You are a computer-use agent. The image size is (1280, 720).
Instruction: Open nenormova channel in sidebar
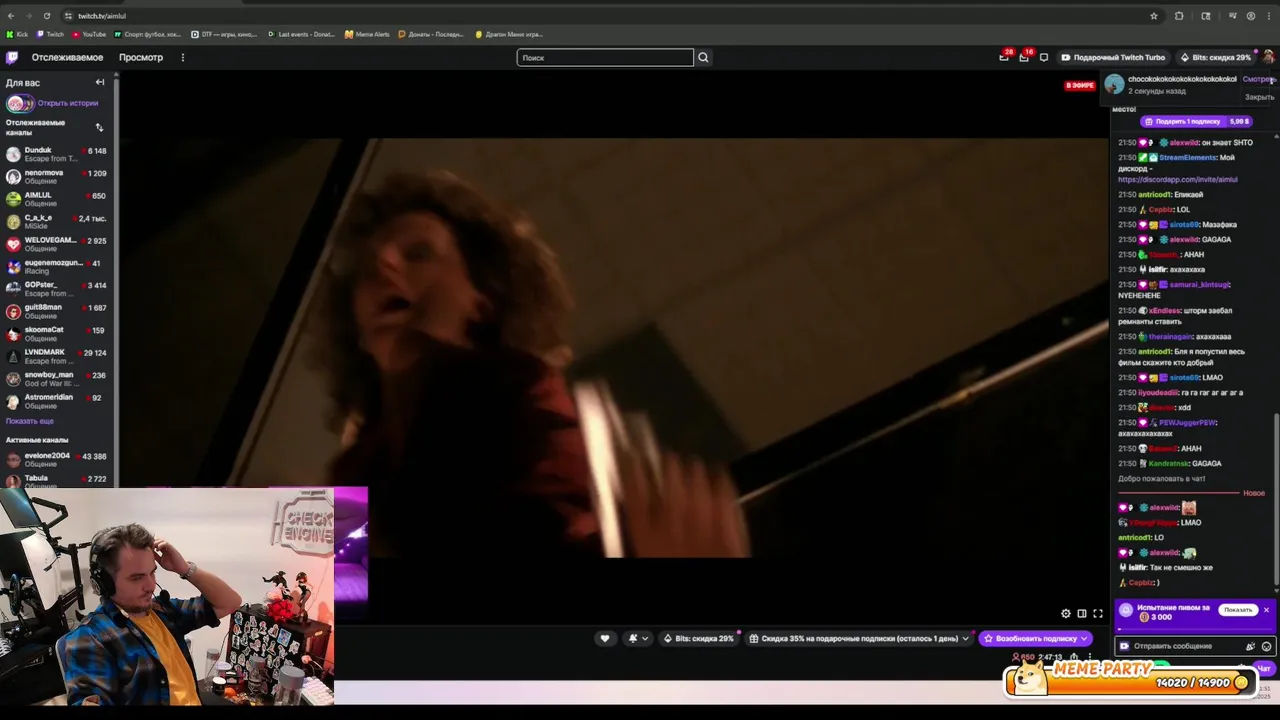[x=57, y=177]
